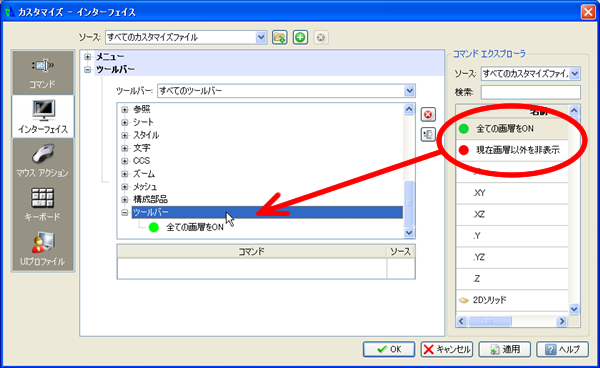Select the .Z command row
This screenshot has height=368, width=600.
[512, 278]
